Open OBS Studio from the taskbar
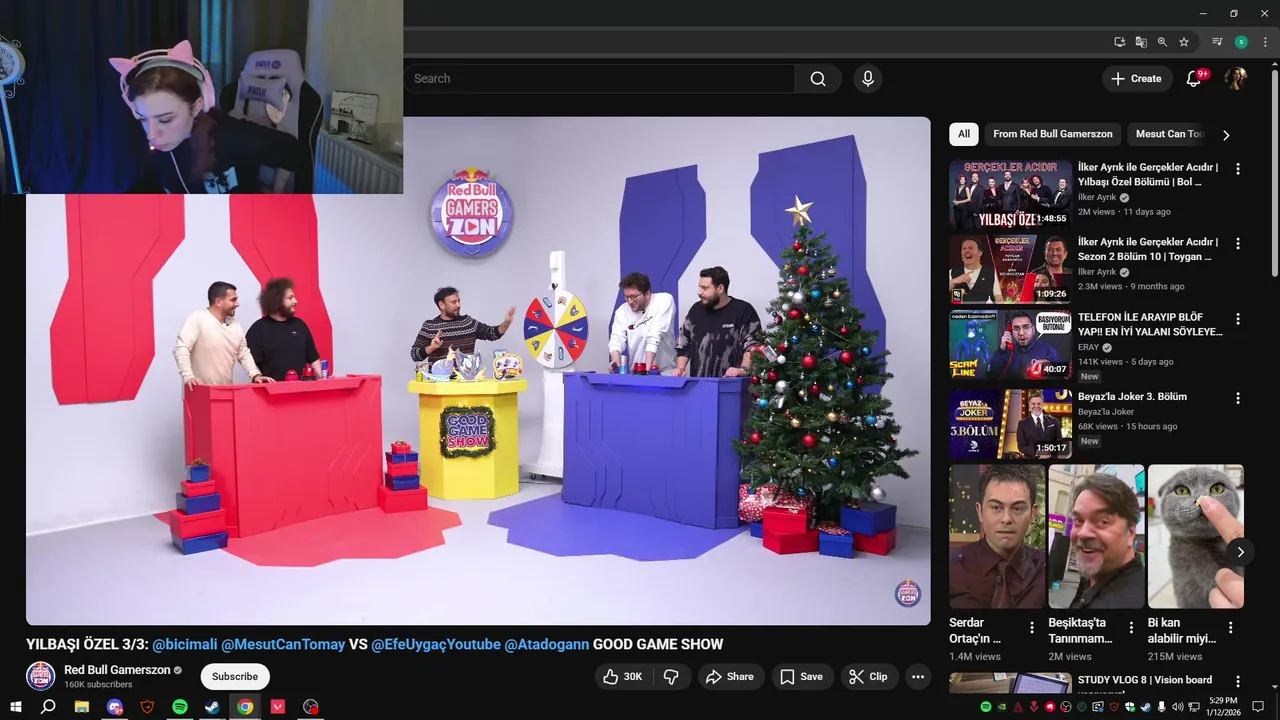The width and height of the screenshot is (1280, 720). point(311,707)
